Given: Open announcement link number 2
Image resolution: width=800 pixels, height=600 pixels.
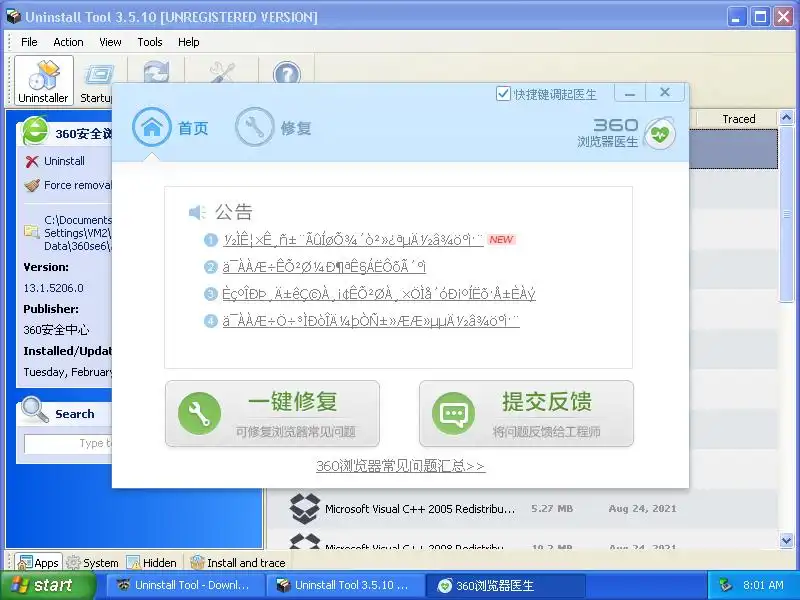Looking at the screenshot, I should tap(324, 267).
